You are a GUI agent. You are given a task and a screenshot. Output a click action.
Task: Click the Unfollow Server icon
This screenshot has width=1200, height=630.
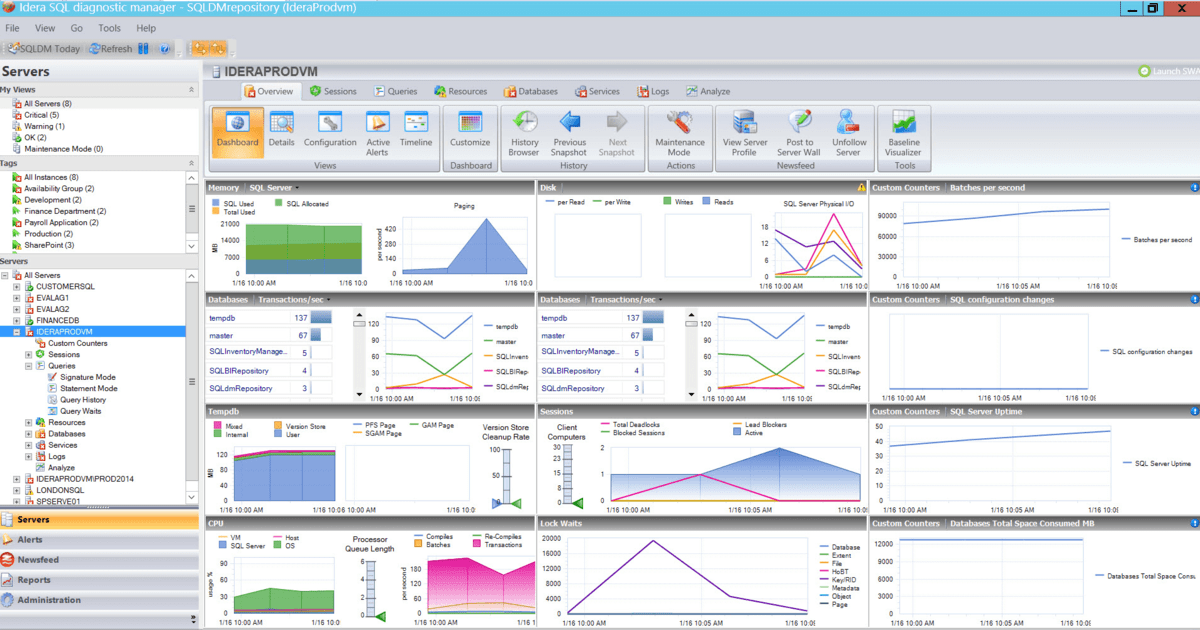(849, 132)
